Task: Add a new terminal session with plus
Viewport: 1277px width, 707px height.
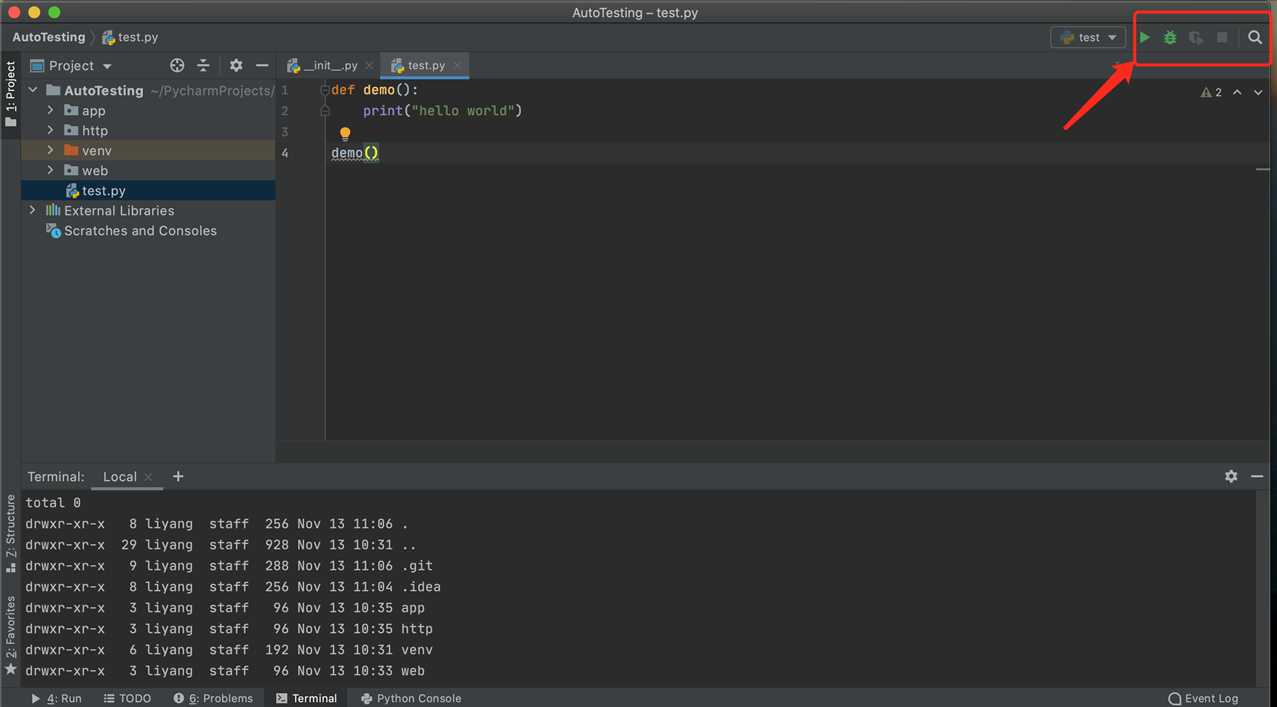Action: coord(178,476)
